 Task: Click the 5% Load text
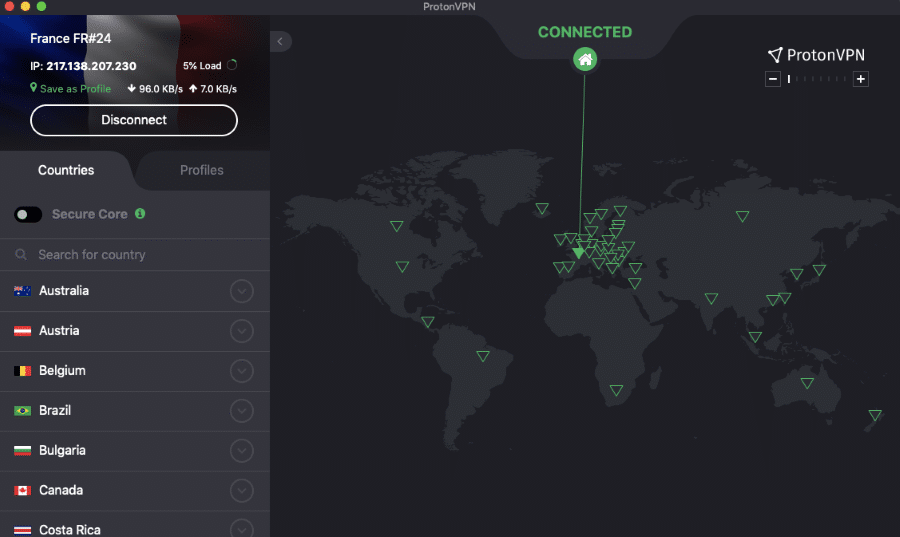pyautogui.click(x=202, y=66)
